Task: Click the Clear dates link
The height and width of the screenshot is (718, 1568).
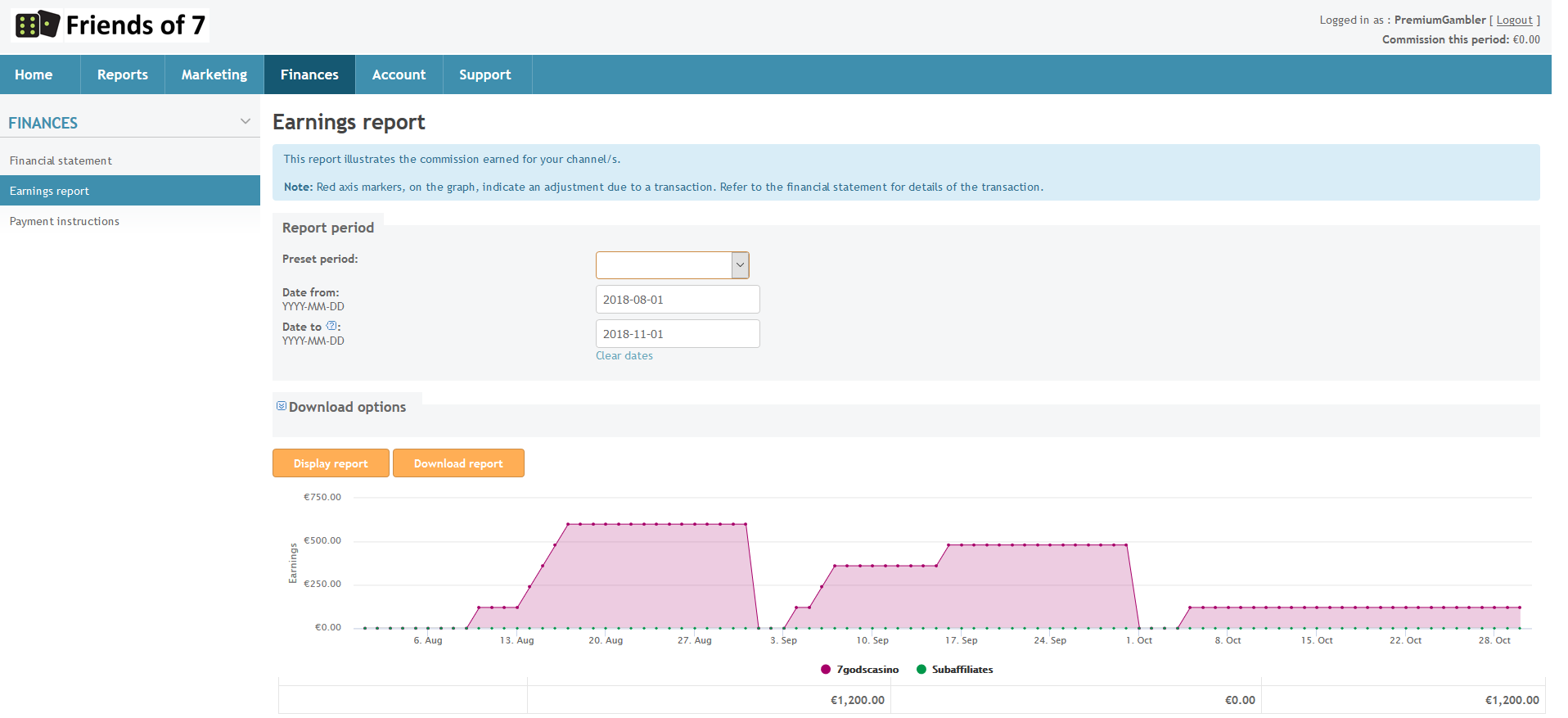Action: click(x=624, y=355)
